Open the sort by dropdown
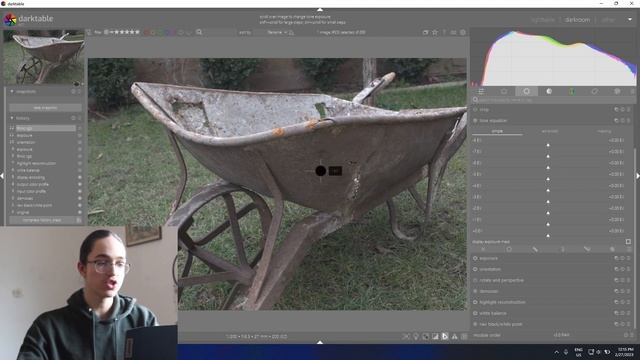640x360 pixels. (x=277, y=32)
